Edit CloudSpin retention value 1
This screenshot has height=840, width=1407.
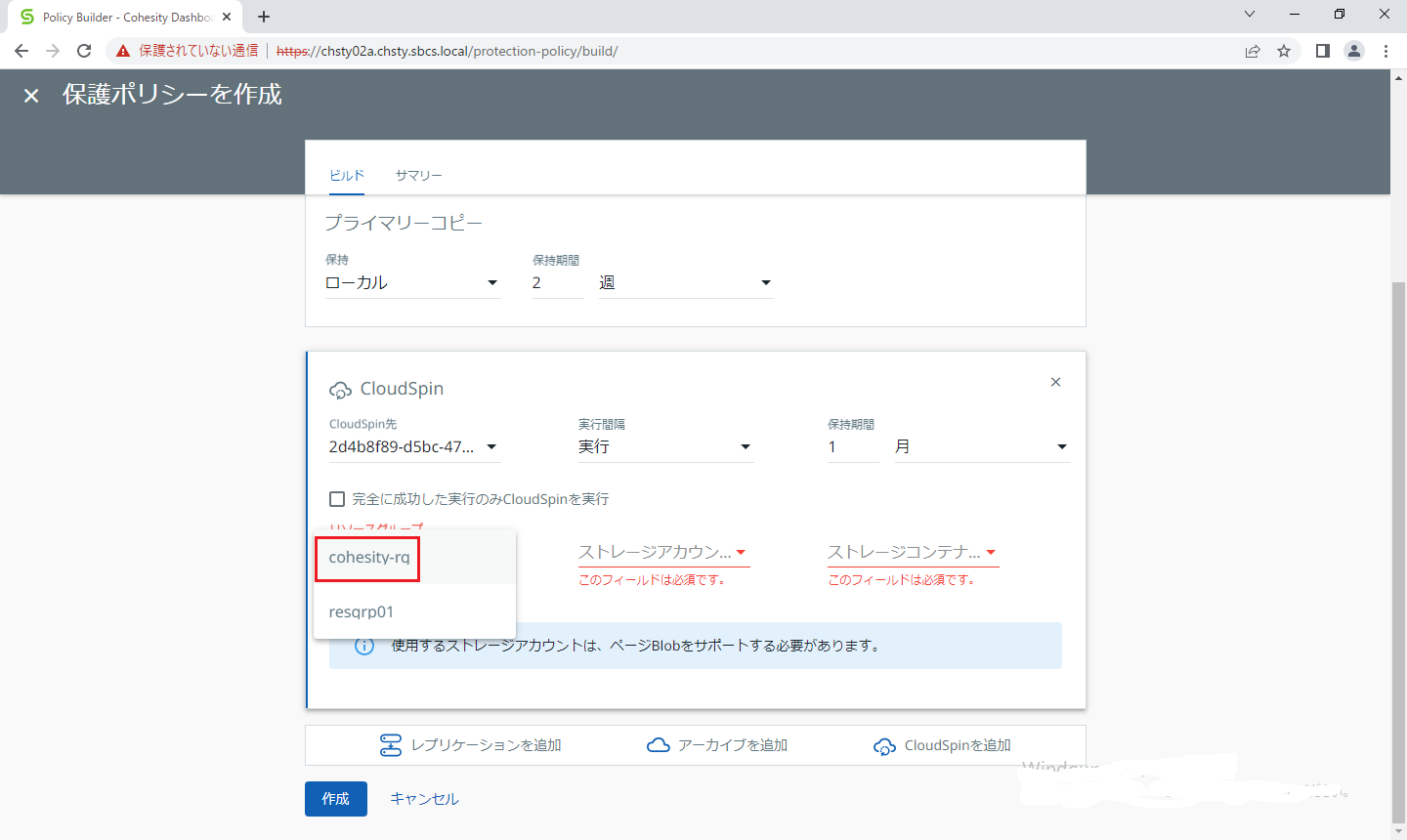click(853, 447)
